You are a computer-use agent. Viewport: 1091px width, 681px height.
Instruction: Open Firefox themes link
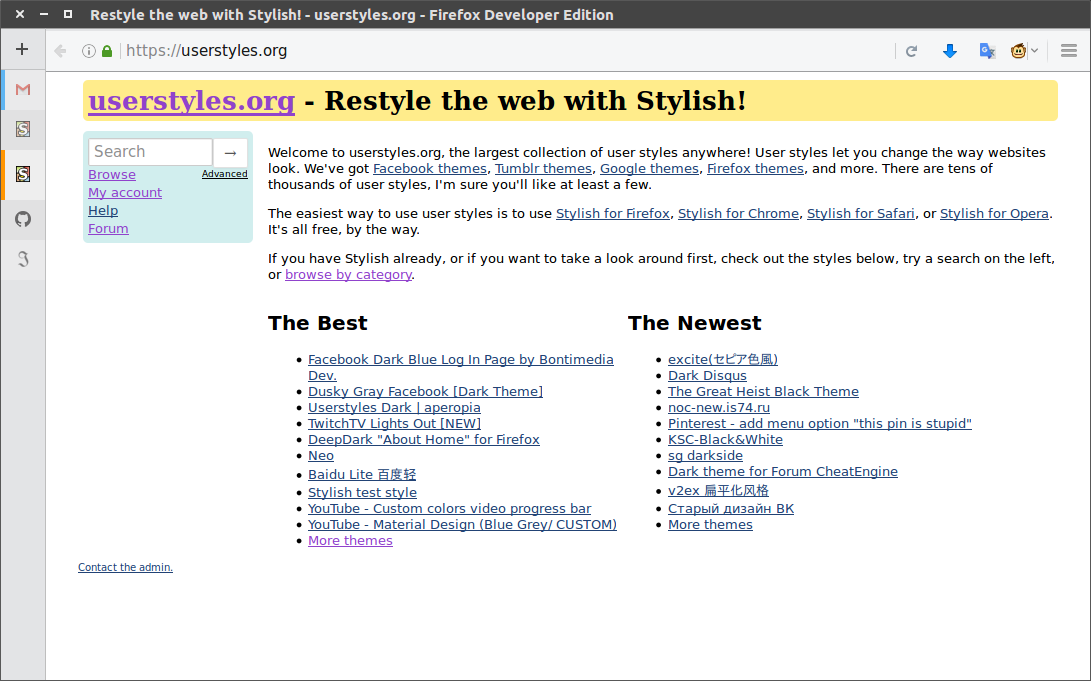tap(755, 168)
